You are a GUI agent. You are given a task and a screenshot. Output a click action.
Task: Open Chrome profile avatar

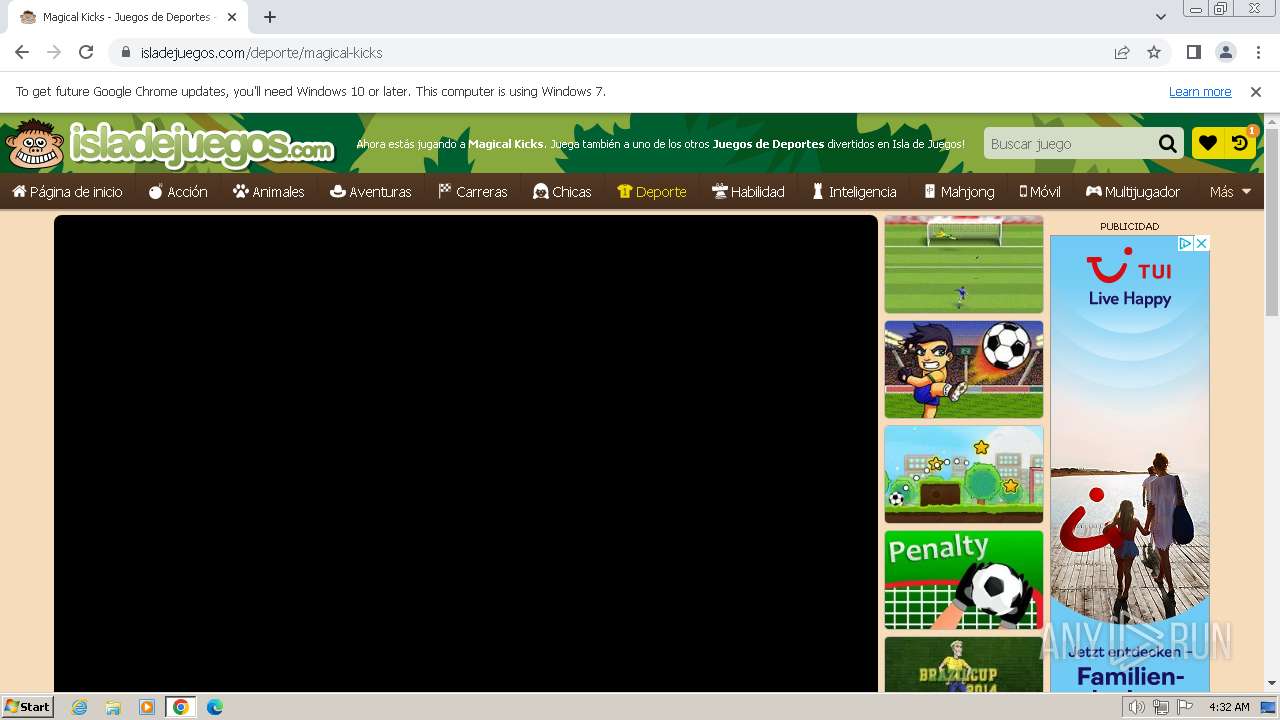[x=1225, y=53]
